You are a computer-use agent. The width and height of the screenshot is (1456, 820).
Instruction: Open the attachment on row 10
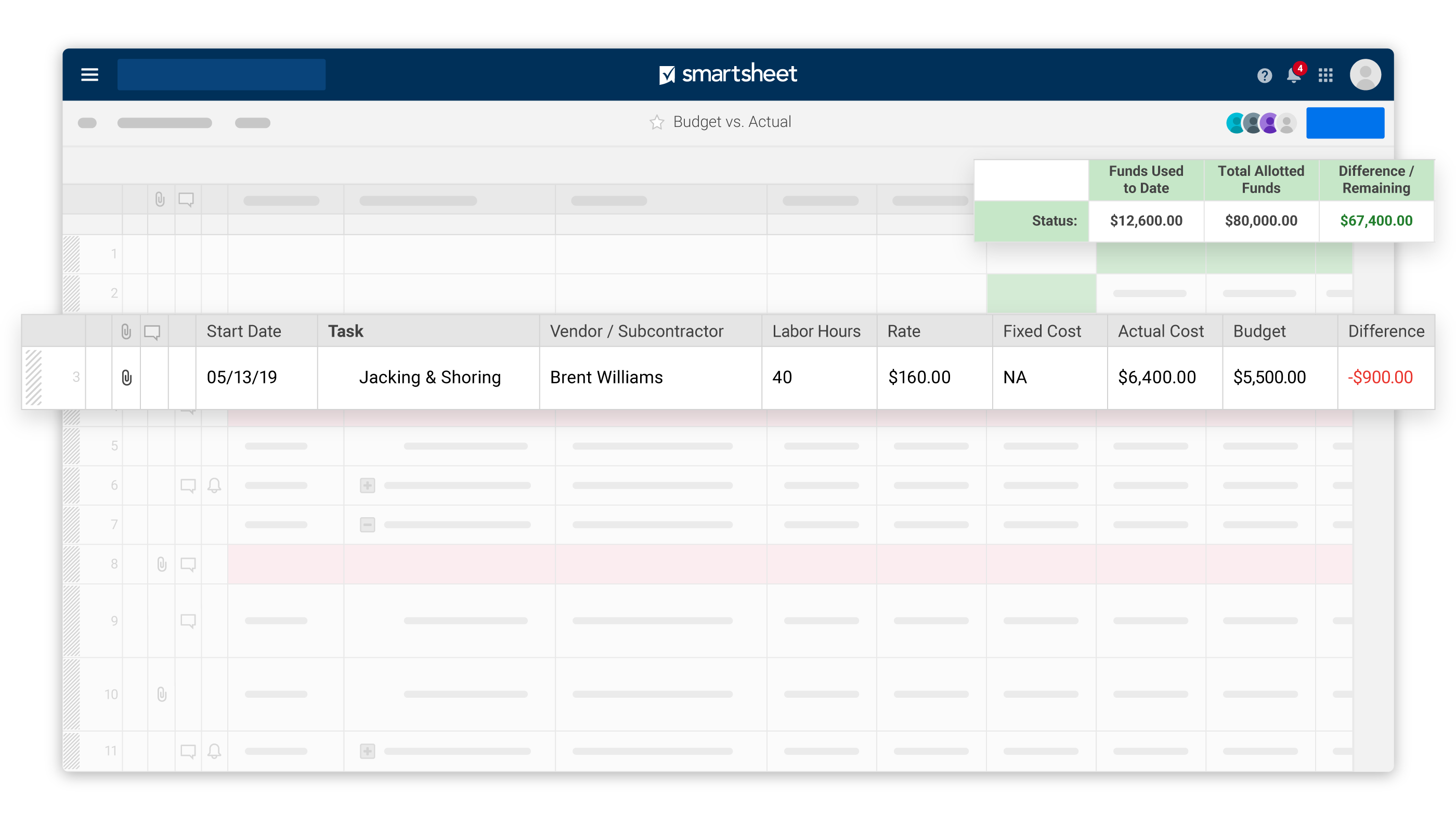pos(162,695)
